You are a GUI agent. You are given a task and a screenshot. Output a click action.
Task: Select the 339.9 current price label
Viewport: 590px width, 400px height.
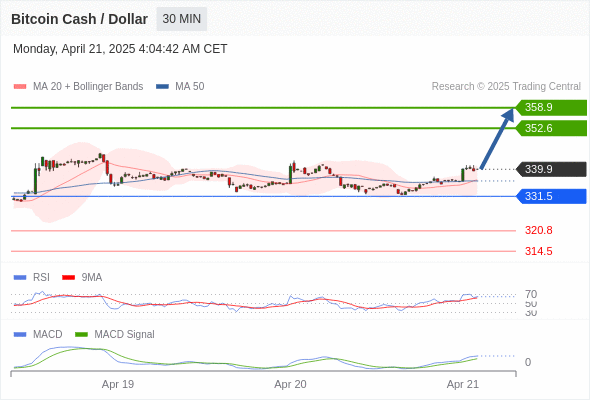pos(551,169)
